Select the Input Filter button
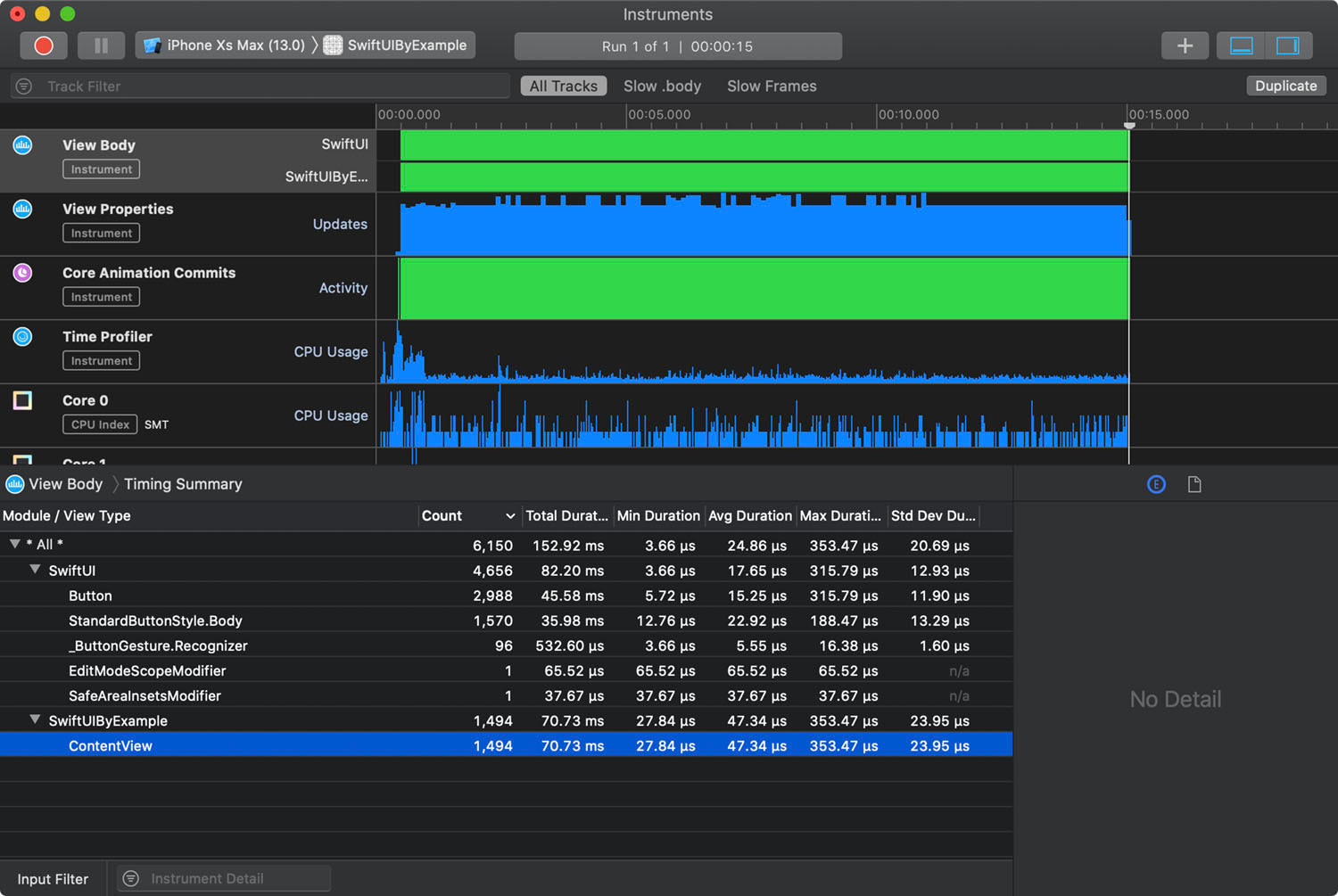Image resolution: width=1338 pixels, height=896 pixels. coord(53,879)
